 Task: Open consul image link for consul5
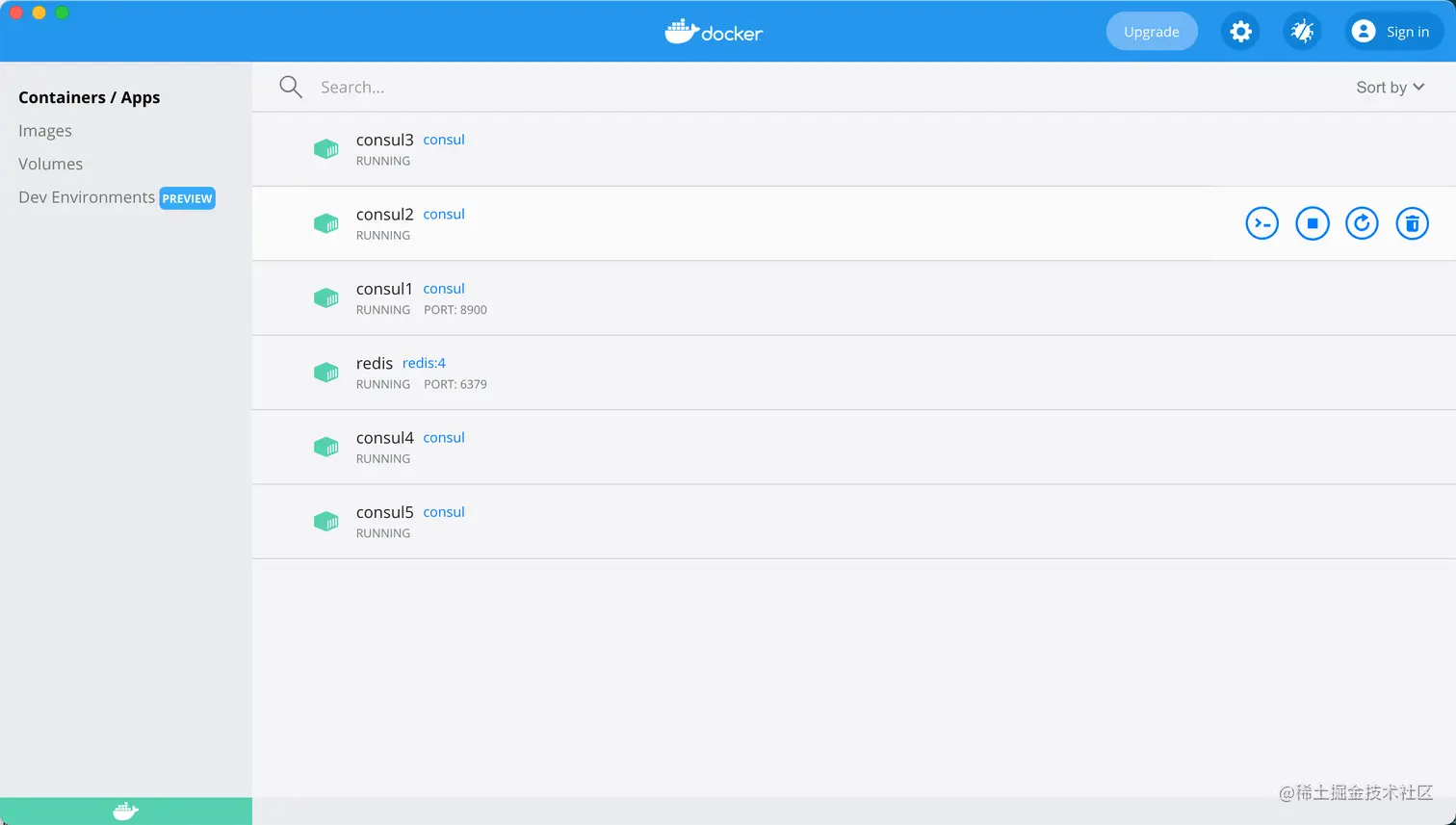(x=444, y=512)
